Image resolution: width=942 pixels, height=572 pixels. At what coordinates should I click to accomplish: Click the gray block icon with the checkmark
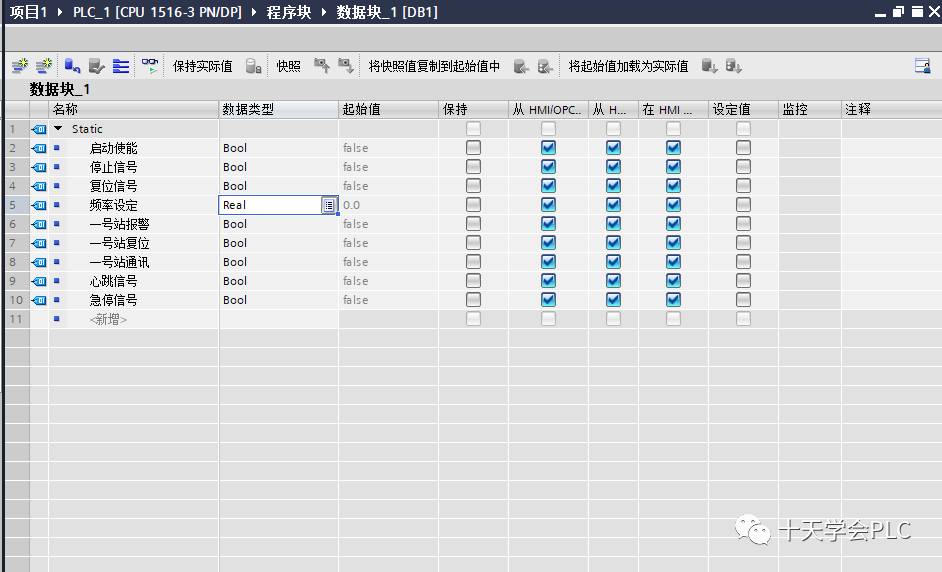pos(96,66)
